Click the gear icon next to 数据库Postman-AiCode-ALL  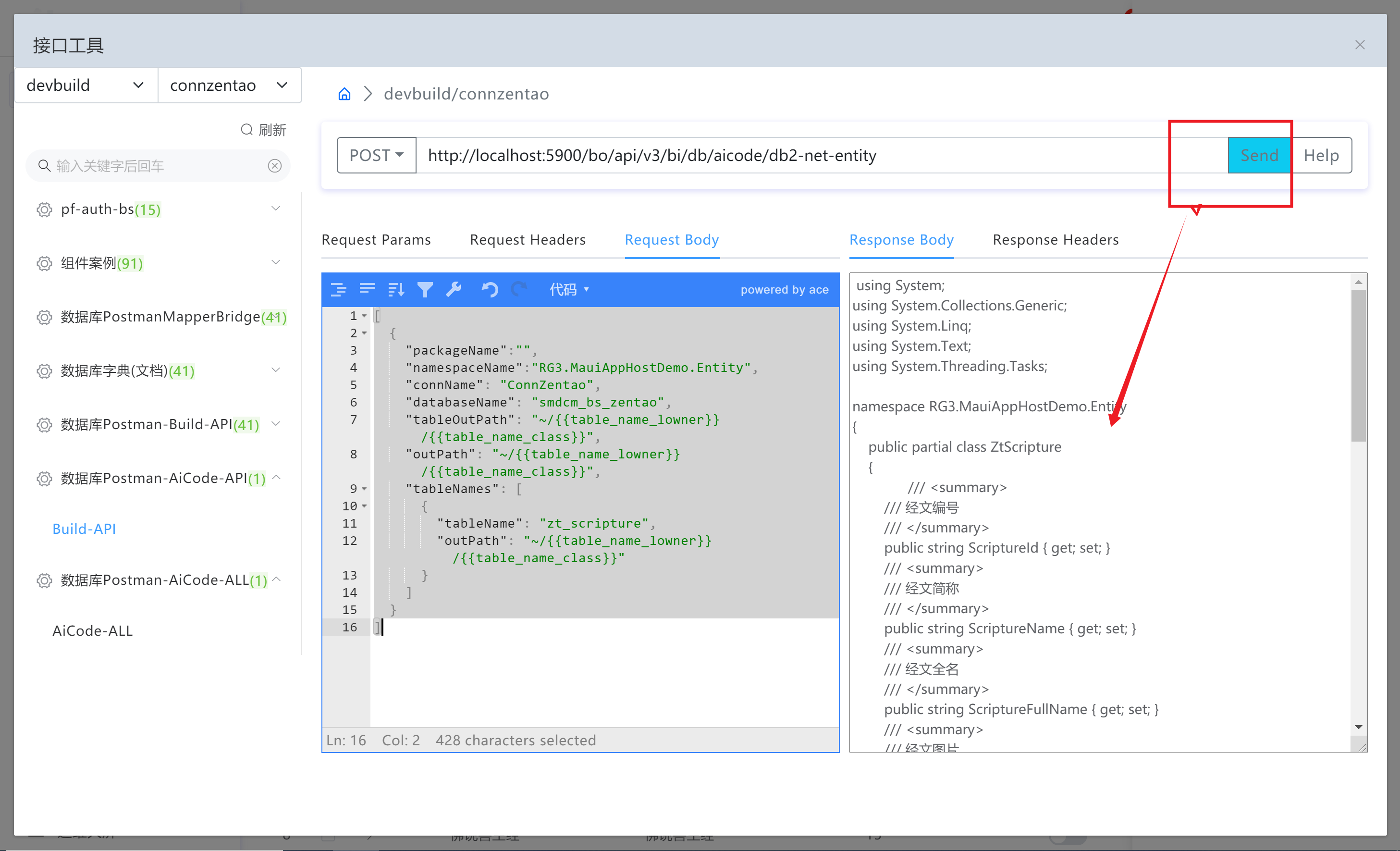click(44, 580)
